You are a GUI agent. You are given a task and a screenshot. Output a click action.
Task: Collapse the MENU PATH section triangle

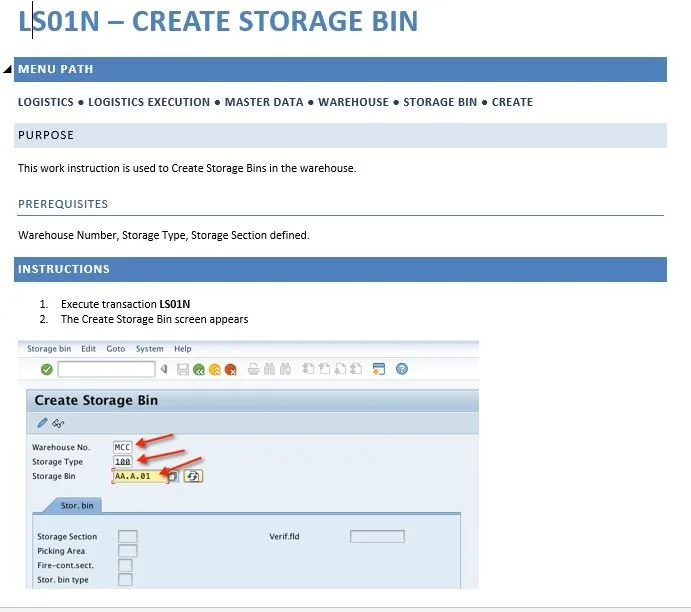click(7, 69)
